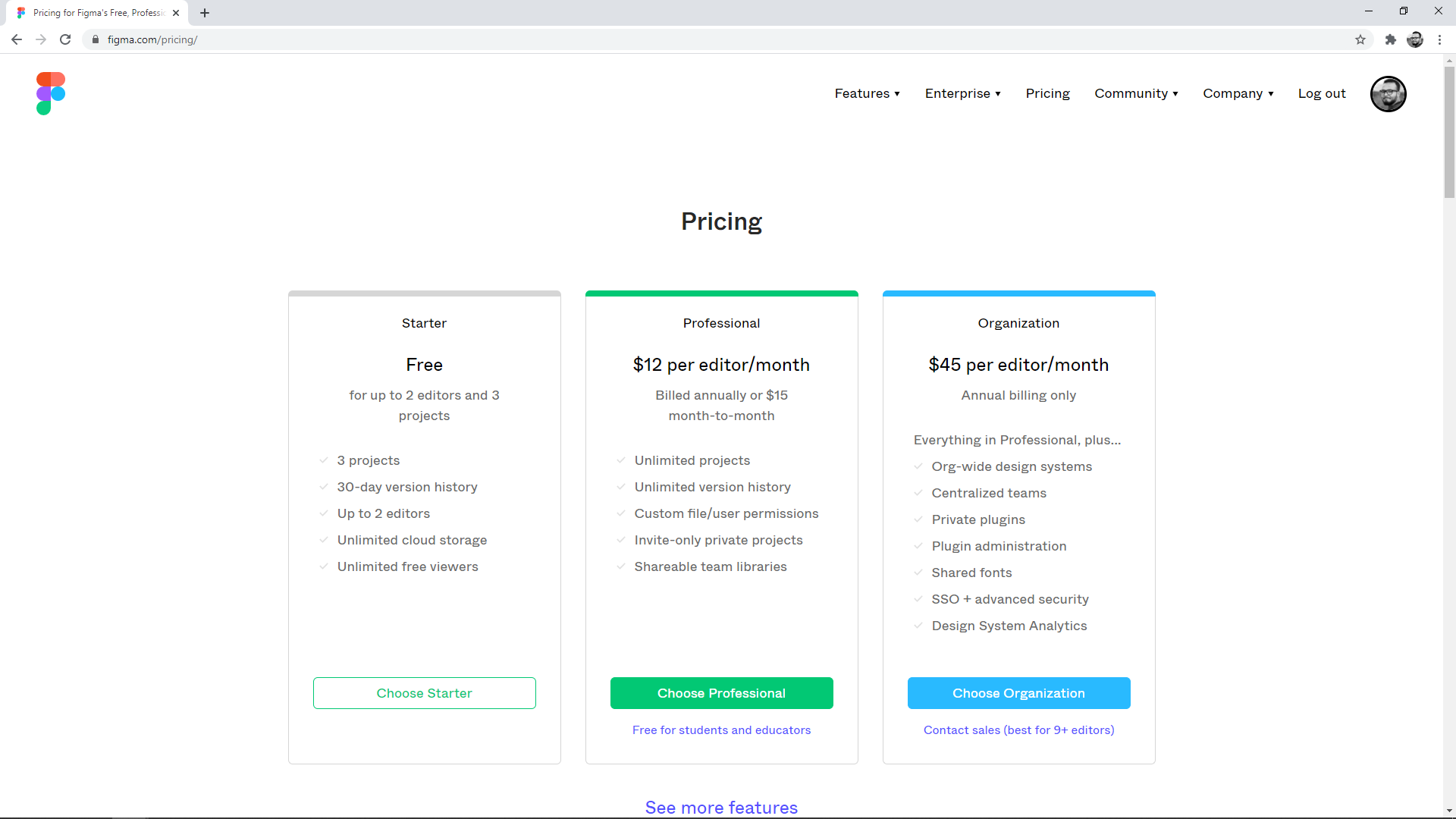Reload the page
The image size is (1456, 819).
click(x=65, y=39)
